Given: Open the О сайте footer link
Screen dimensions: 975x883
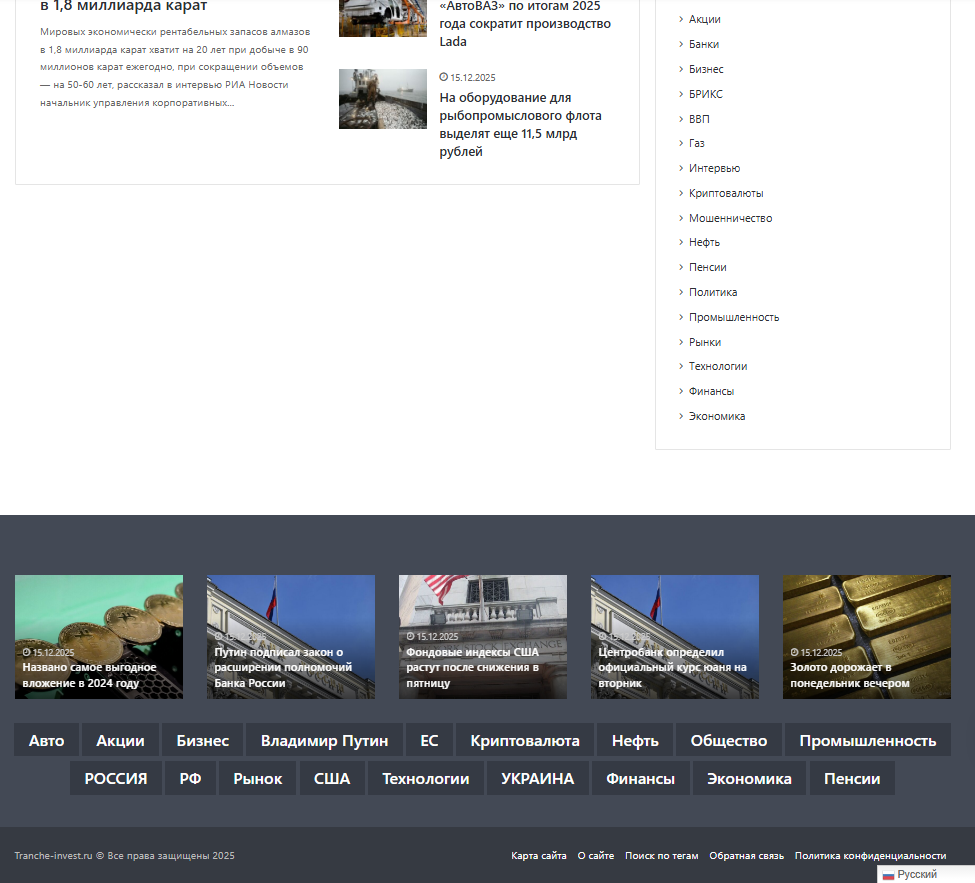Looking at the screenshot, I should click(596, 856).
